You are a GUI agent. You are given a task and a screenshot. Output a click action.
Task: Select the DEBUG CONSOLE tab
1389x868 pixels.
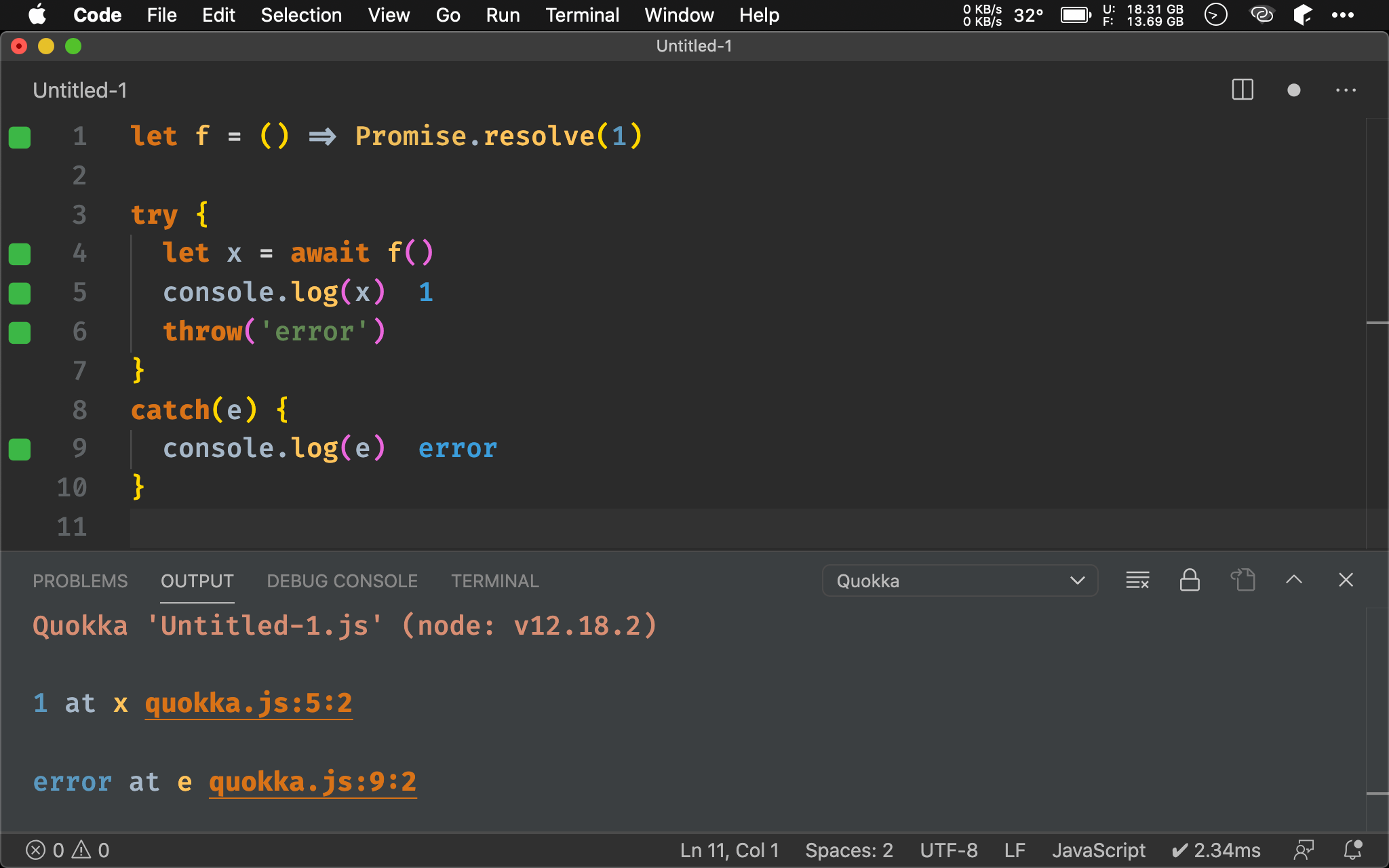point(342,580)
